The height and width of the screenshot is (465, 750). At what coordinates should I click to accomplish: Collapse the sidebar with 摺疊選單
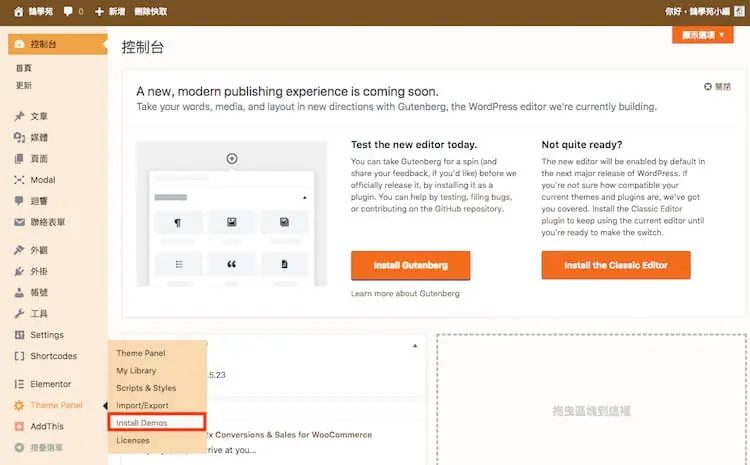click(39, 447)
